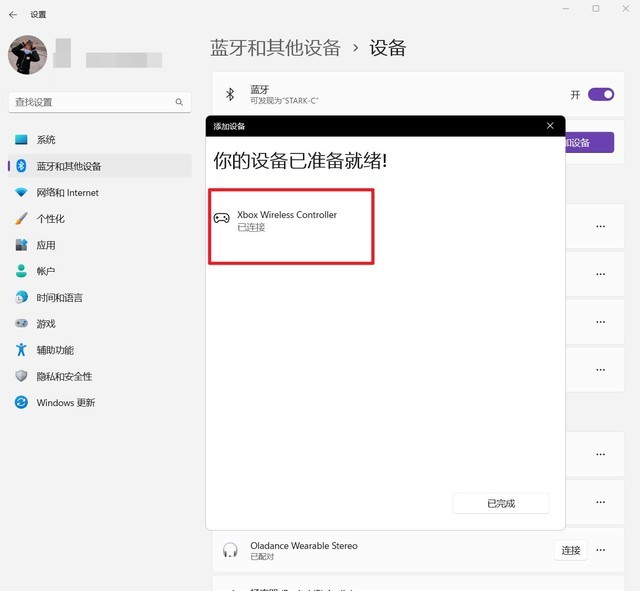
Task: Open Windows 更新 settings
Action: (x=100, y=402)
